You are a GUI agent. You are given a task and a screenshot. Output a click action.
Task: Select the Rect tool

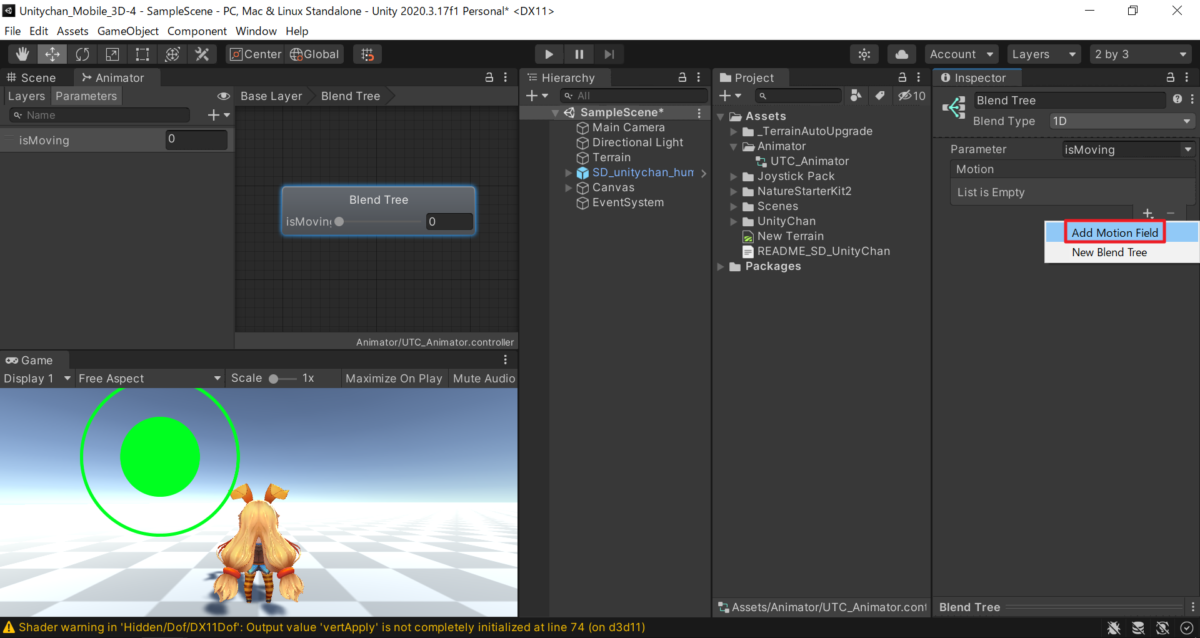tap(142, 54)
